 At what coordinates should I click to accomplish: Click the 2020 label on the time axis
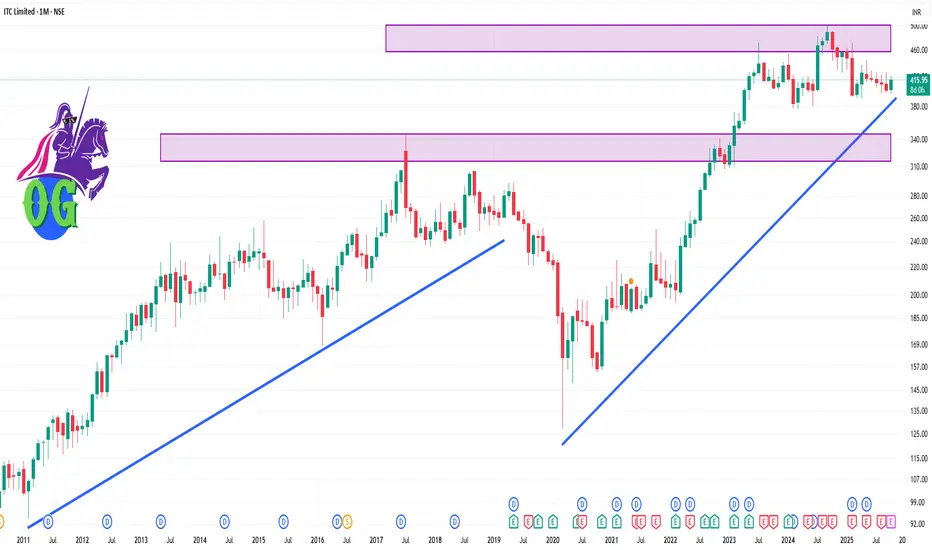(x=553, y=539)
